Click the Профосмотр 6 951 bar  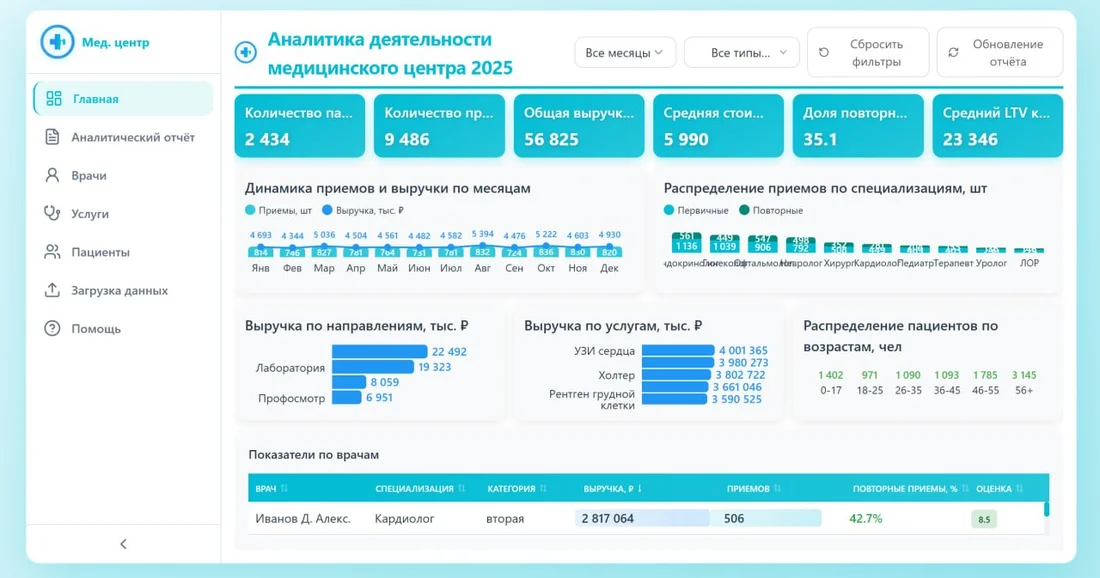(x=347, y=397)
